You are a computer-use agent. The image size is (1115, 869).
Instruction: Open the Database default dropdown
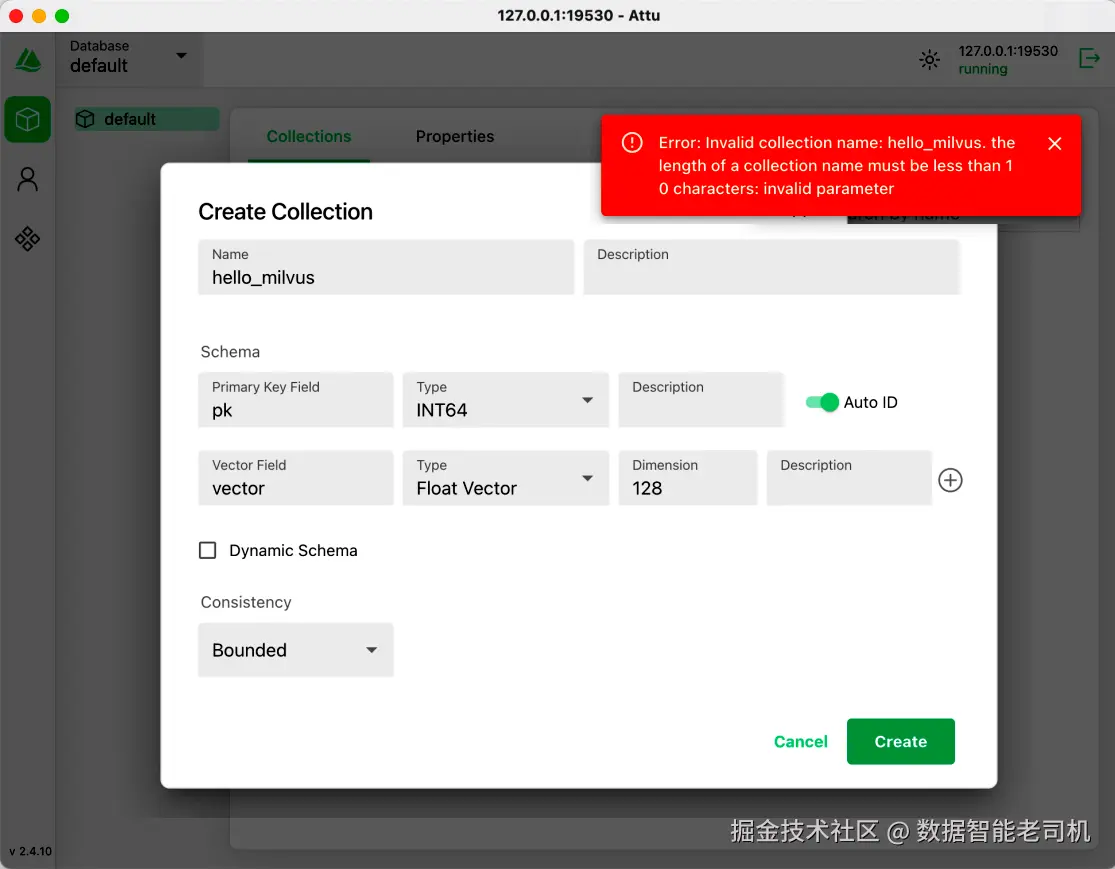129,57
